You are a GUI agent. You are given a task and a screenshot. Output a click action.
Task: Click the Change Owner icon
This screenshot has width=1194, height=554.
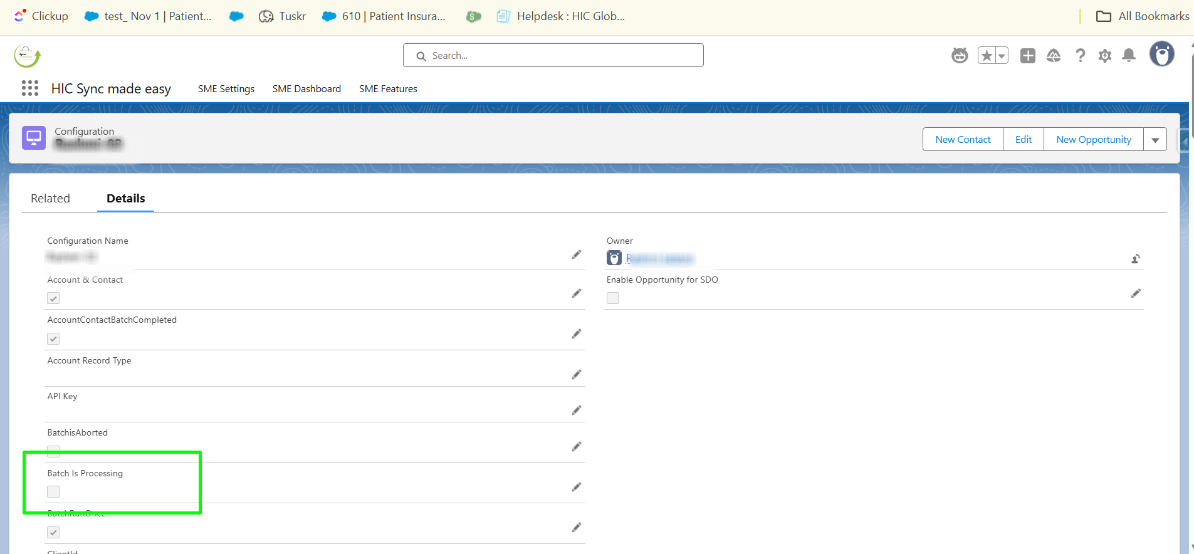point(1135,259)
